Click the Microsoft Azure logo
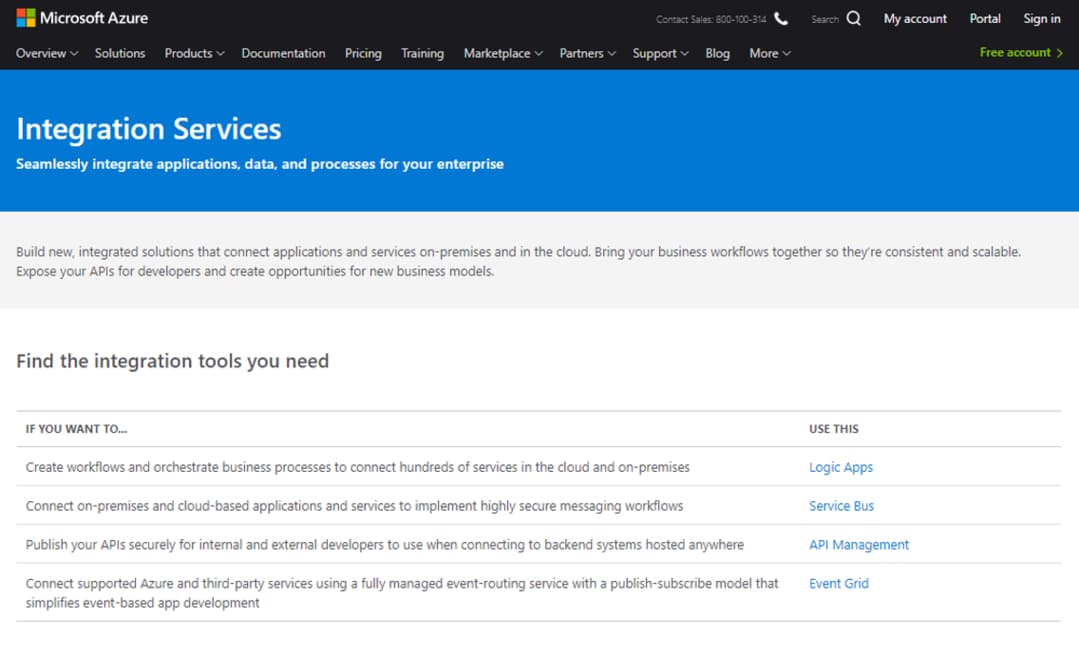 [82, 18]
